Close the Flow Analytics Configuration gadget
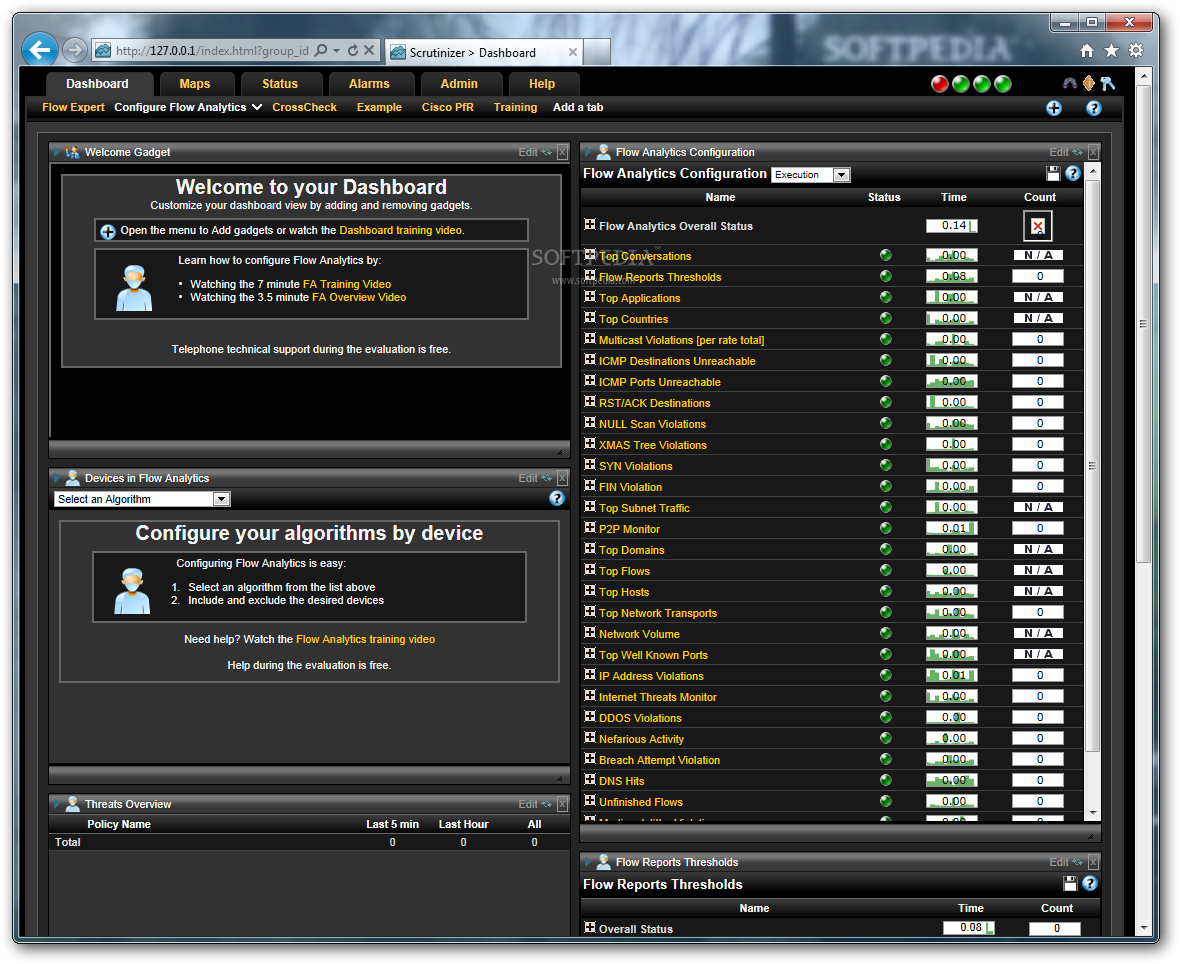 click(1093, 153)
